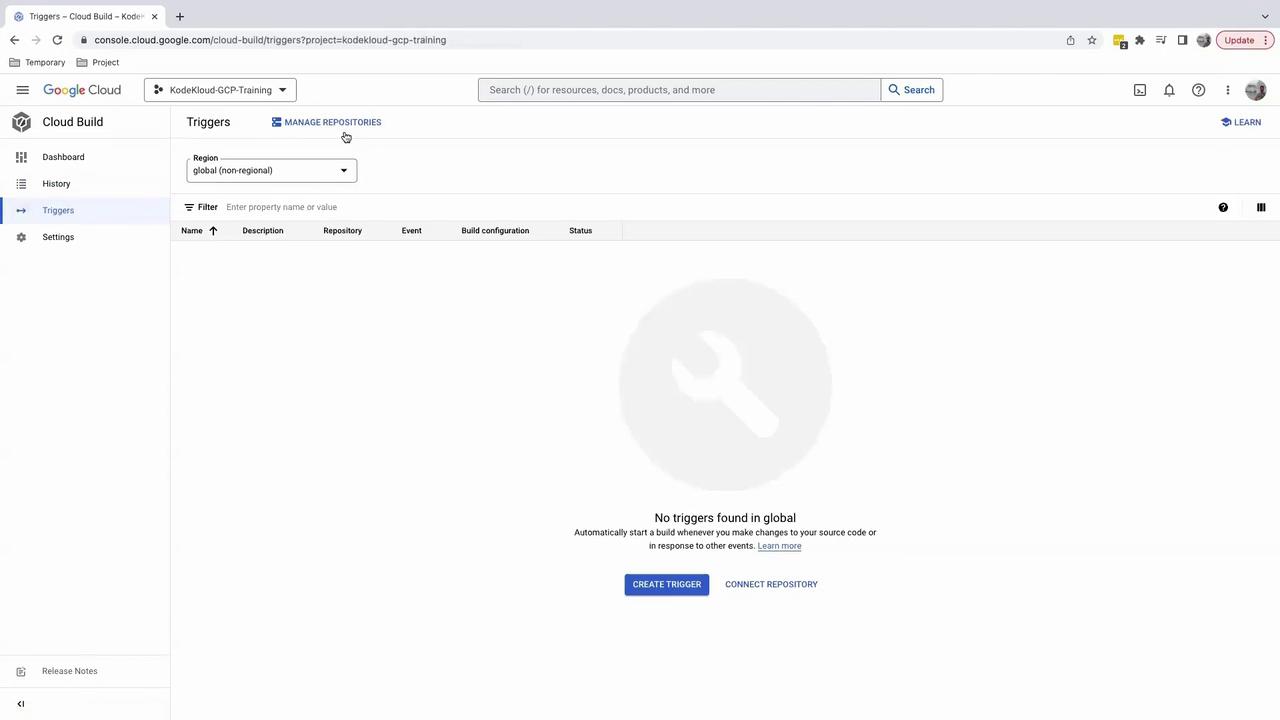This screenshot has height=720, width=1280.
Task: Sort by the Name column
Action: 192,231
